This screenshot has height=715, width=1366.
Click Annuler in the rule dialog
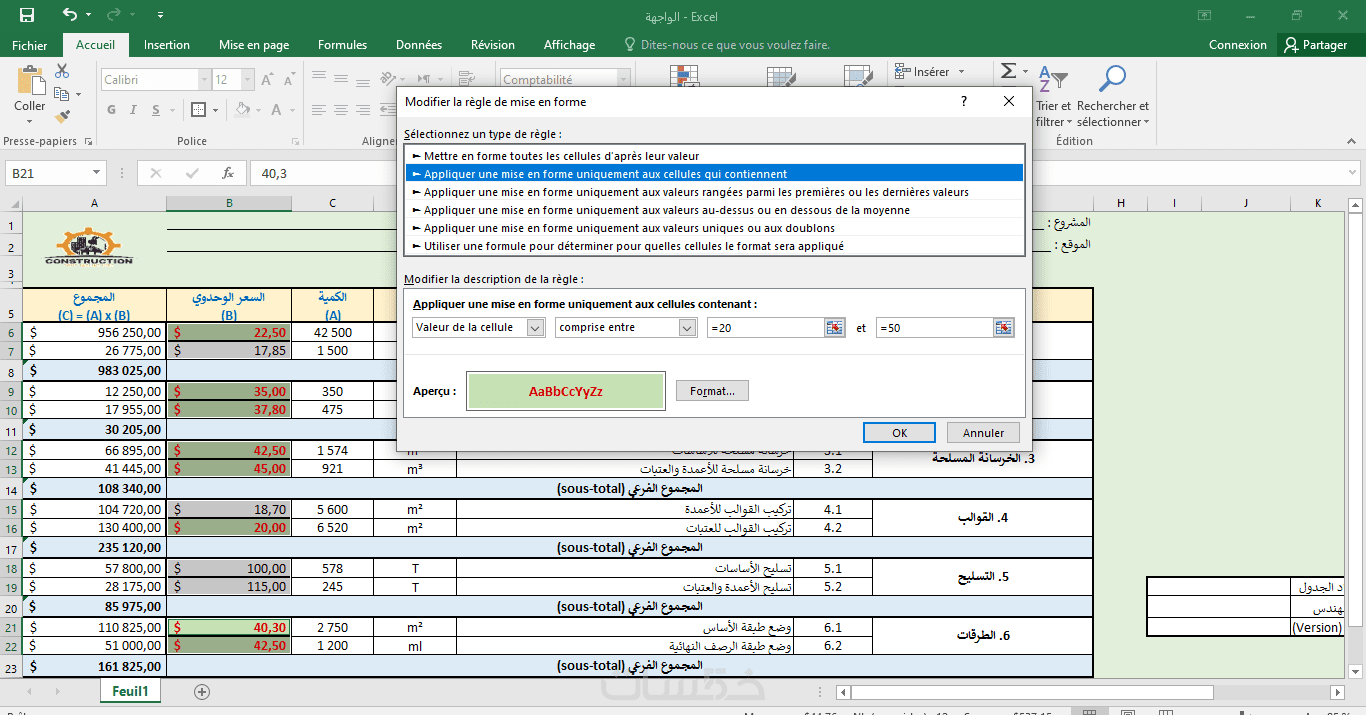[983, 433]
